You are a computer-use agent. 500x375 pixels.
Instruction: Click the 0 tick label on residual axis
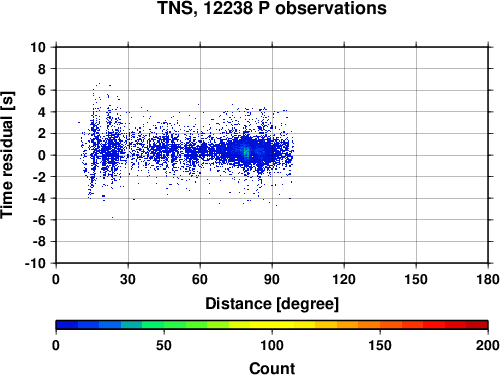(x=42, y=155)
